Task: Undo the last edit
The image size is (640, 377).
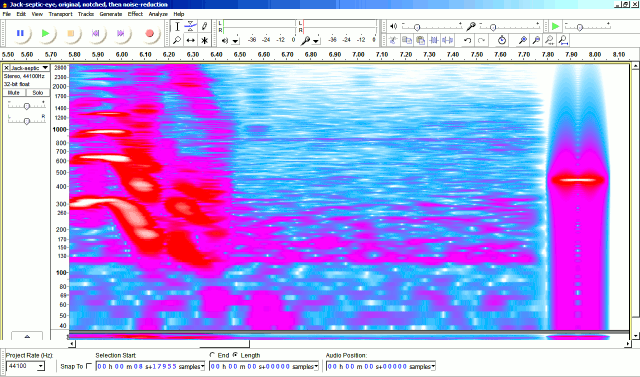Action: (x=468, y=40)
